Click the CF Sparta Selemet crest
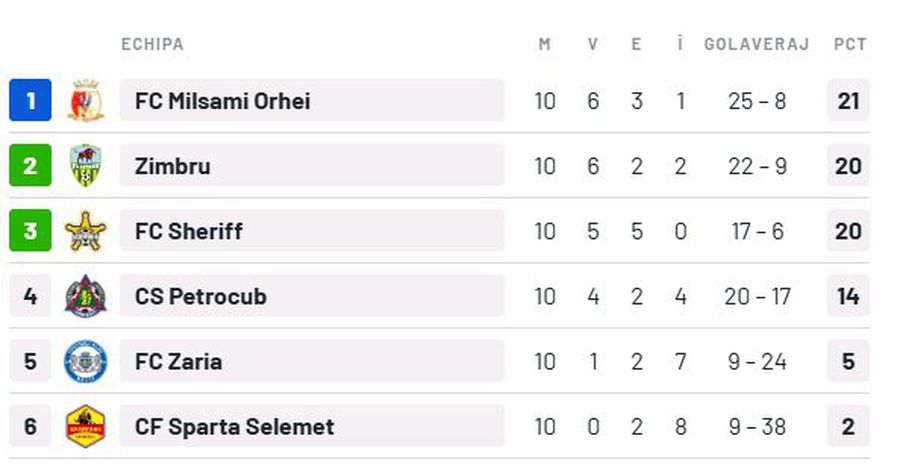Viewport: 900px width, 465px height. tap(86, 426)
